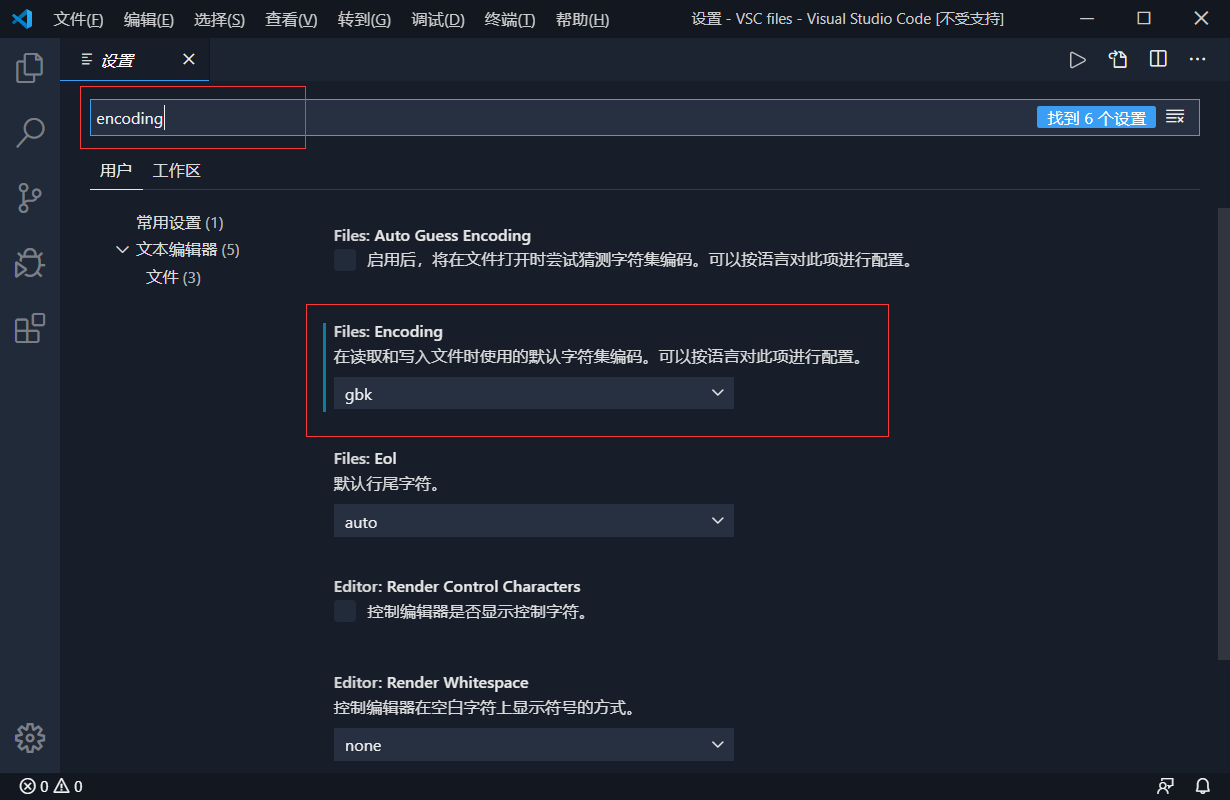The width and height of the screenshot is (1230, 800).
Task: Click the Run button in the title bar
Action: pyautogui.click(x=1077, y=59)
